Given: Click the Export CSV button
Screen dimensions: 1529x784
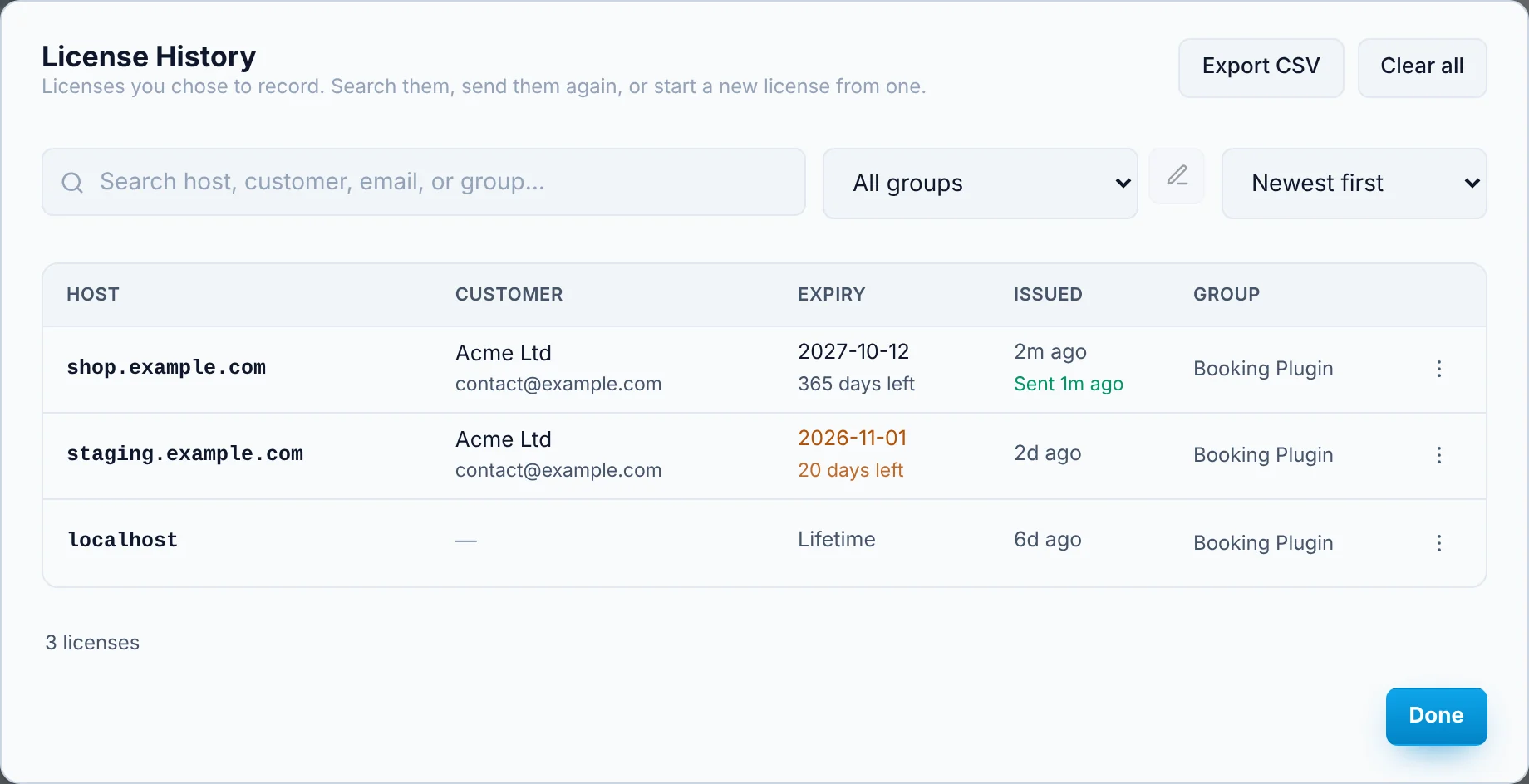Looking at the screenshot, I should tap(1261, 67).
